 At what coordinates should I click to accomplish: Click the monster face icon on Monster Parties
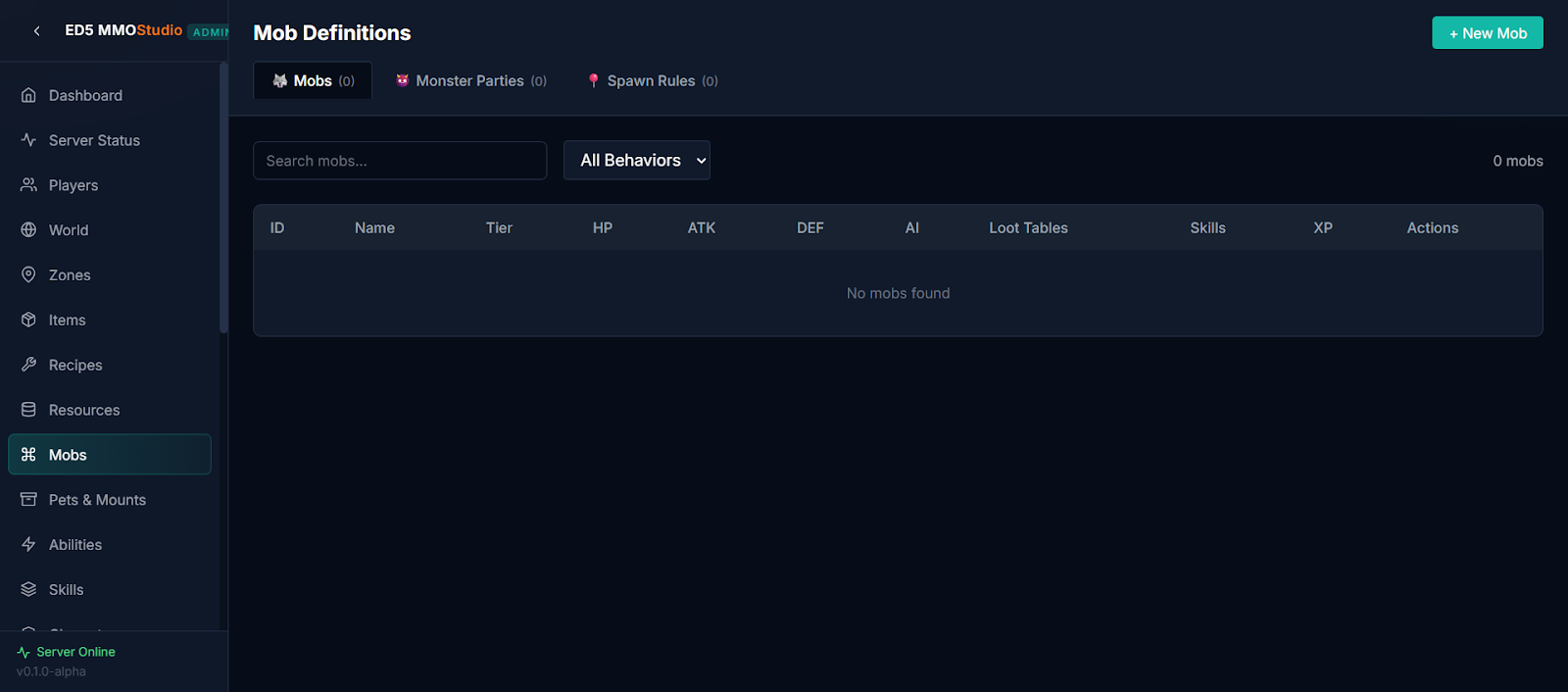402,80
